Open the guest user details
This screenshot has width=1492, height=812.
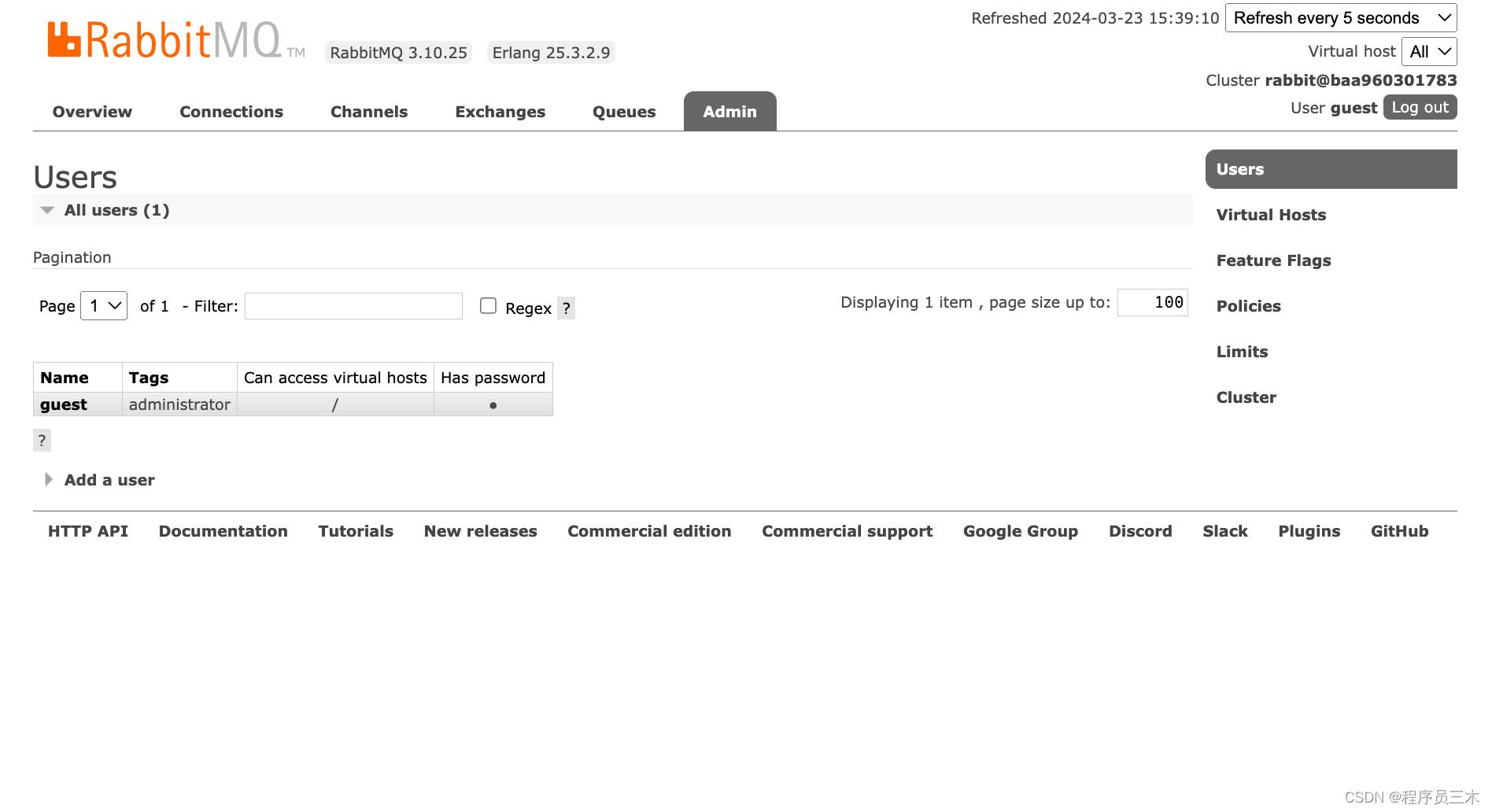(63, 404)
